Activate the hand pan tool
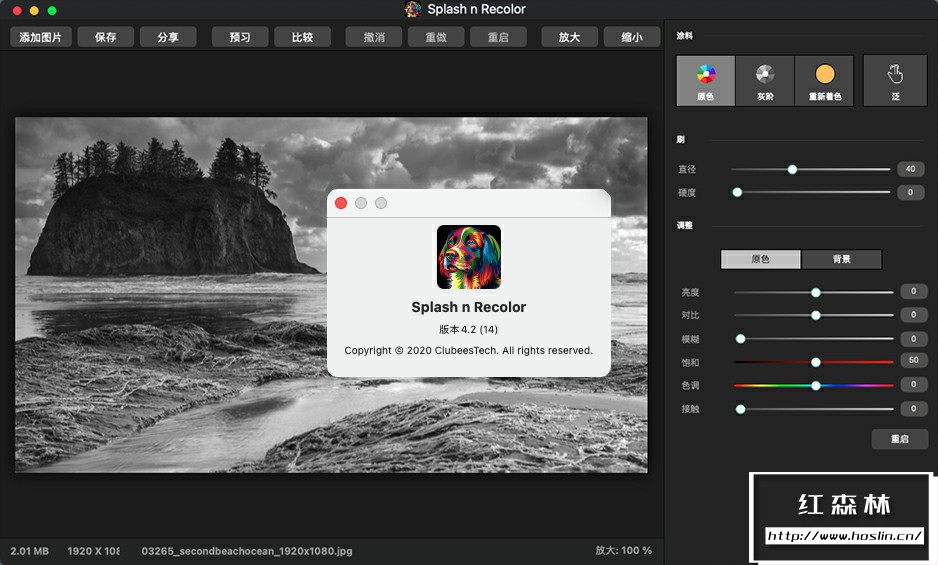 [x=895, y=81]
